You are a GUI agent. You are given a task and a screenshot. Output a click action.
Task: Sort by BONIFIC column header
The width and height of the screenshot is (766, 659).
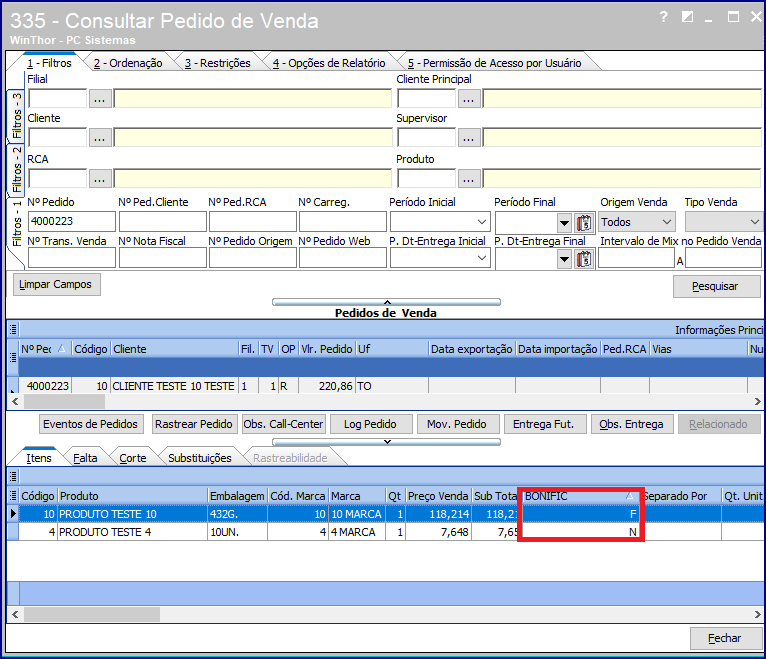click(x=581, y=496)
